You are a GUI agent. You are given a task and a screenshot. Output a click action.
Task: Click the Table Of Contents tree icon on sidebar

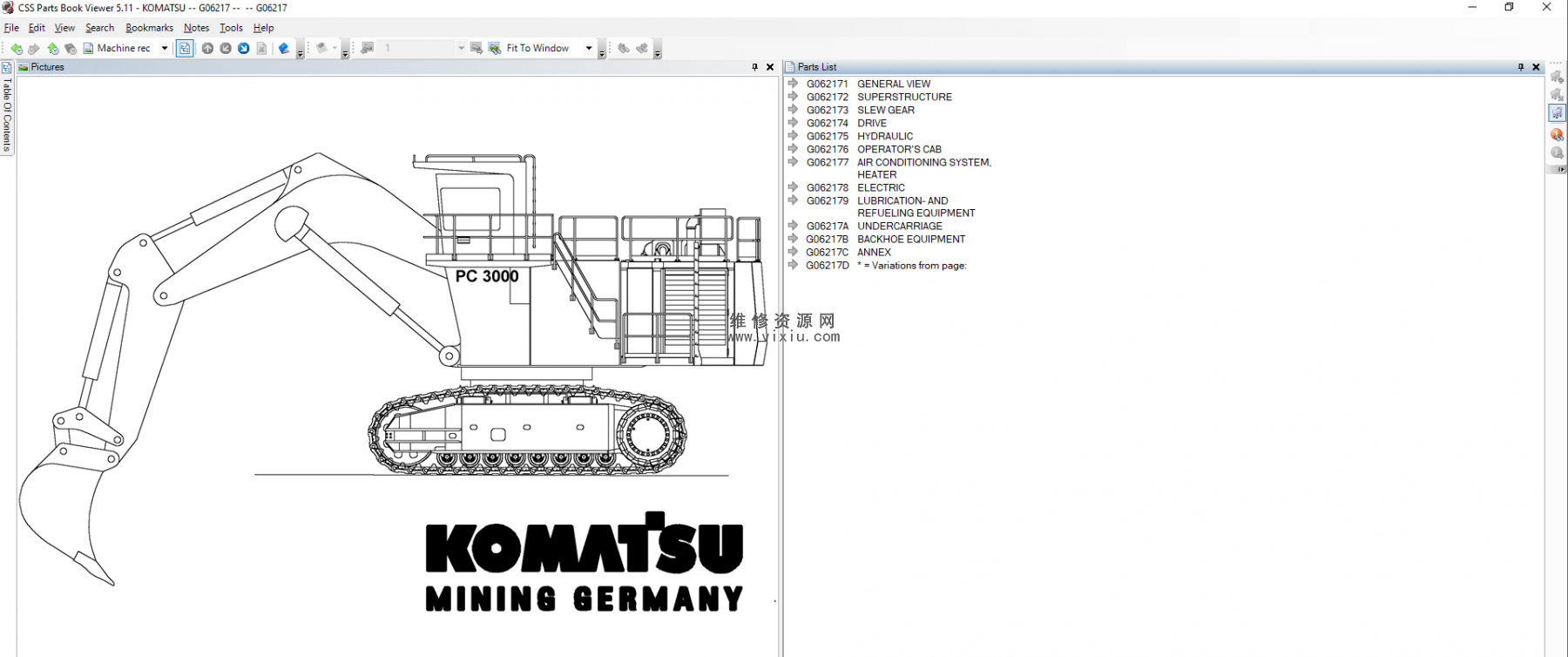click(x=7, y=68)
